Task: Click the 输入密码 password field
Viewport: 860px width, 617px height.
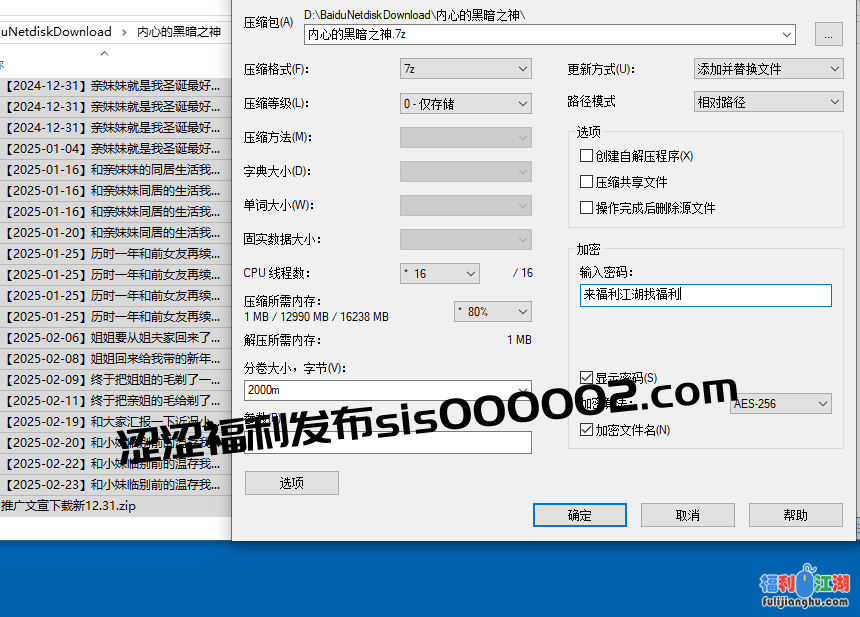Action: point(705,295)
